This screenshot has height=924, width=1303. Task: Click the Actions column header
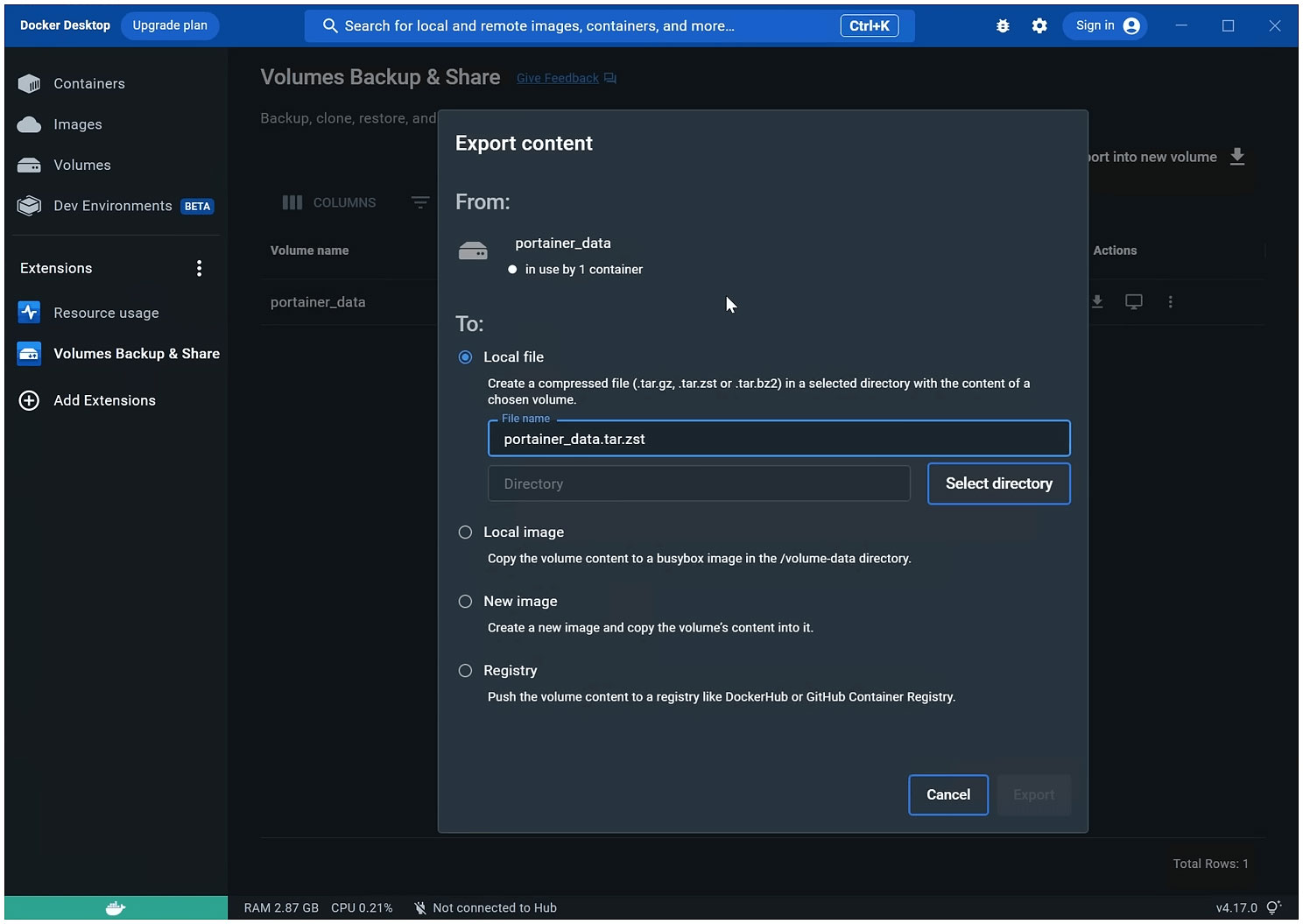(1115, 250)
